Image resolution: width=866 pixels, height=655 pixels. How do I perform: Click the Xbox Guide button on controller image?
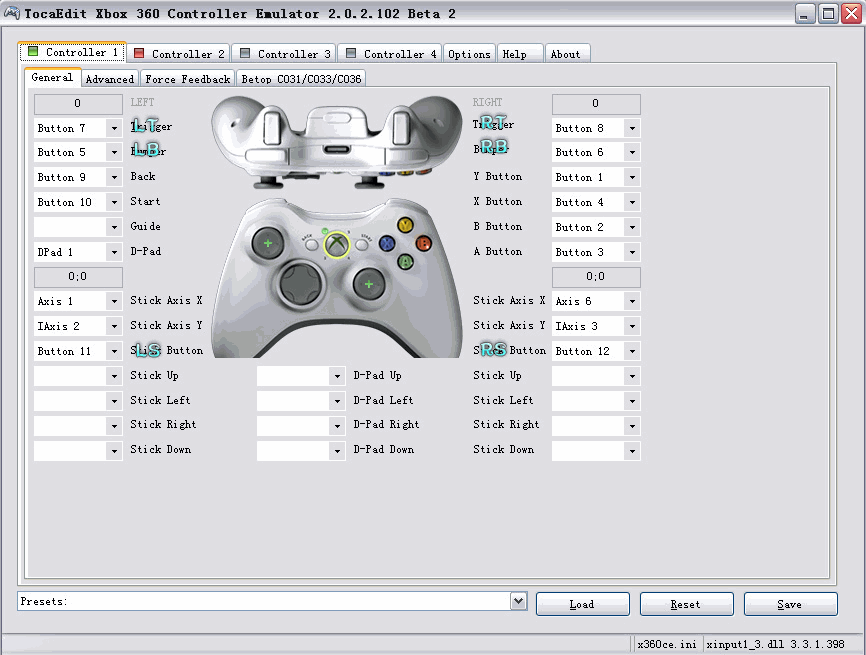click(337, 245)
